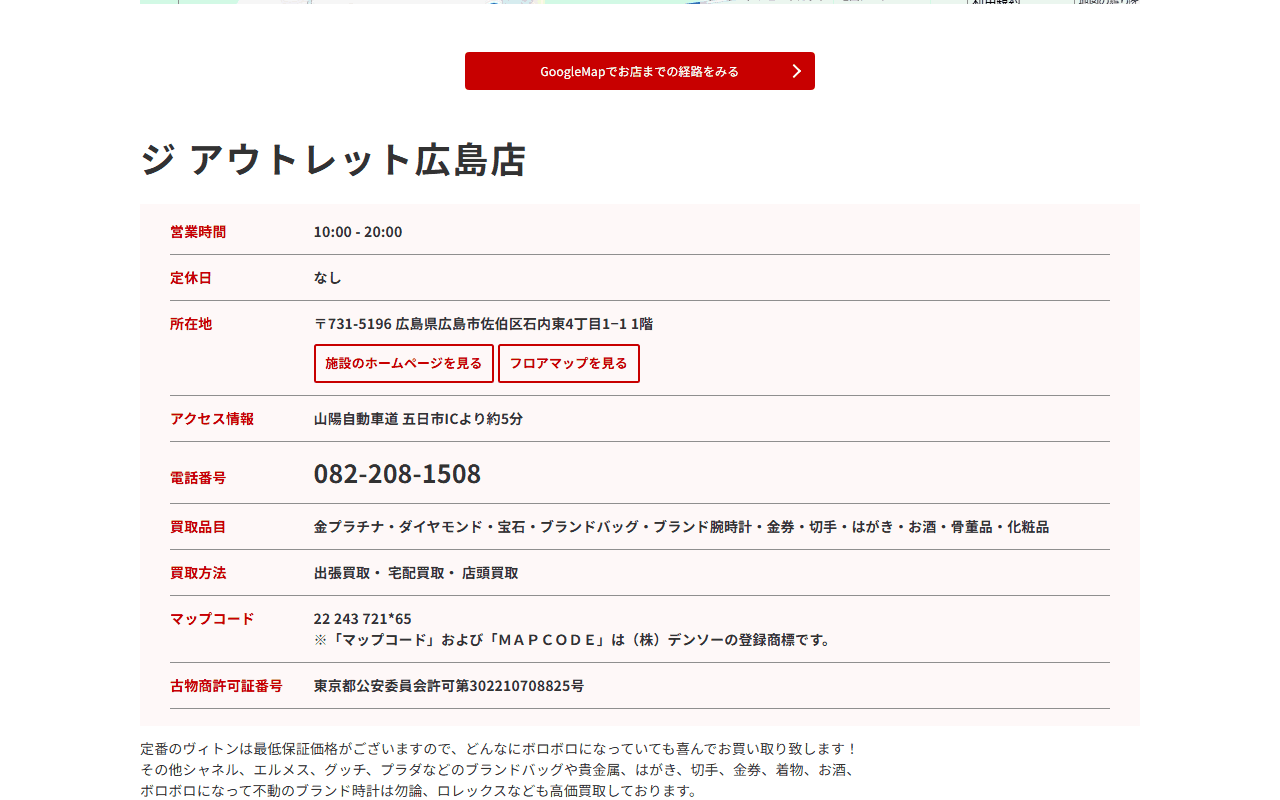The width and height of the screenshot is (1280, 800).
Task: Click the アクセス情報 label
Action: 212,419
